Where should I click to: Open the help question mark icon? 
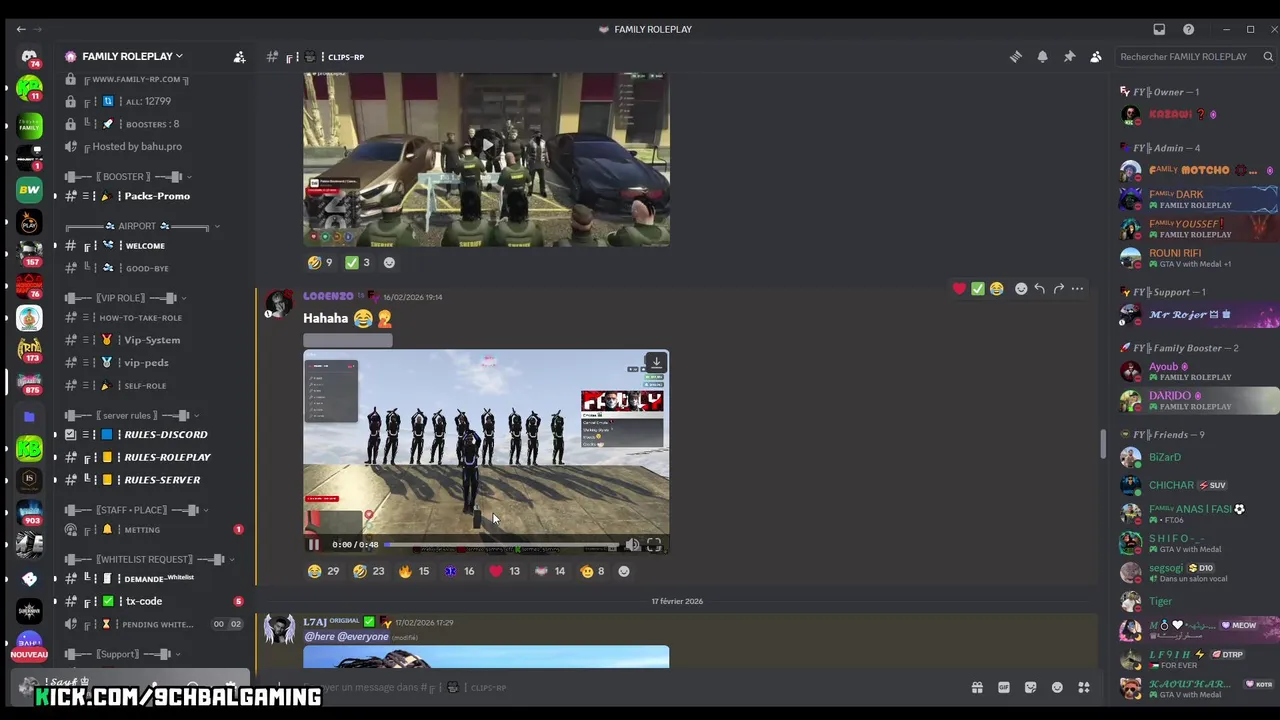pyautogui.click(x=1188, y=29)
